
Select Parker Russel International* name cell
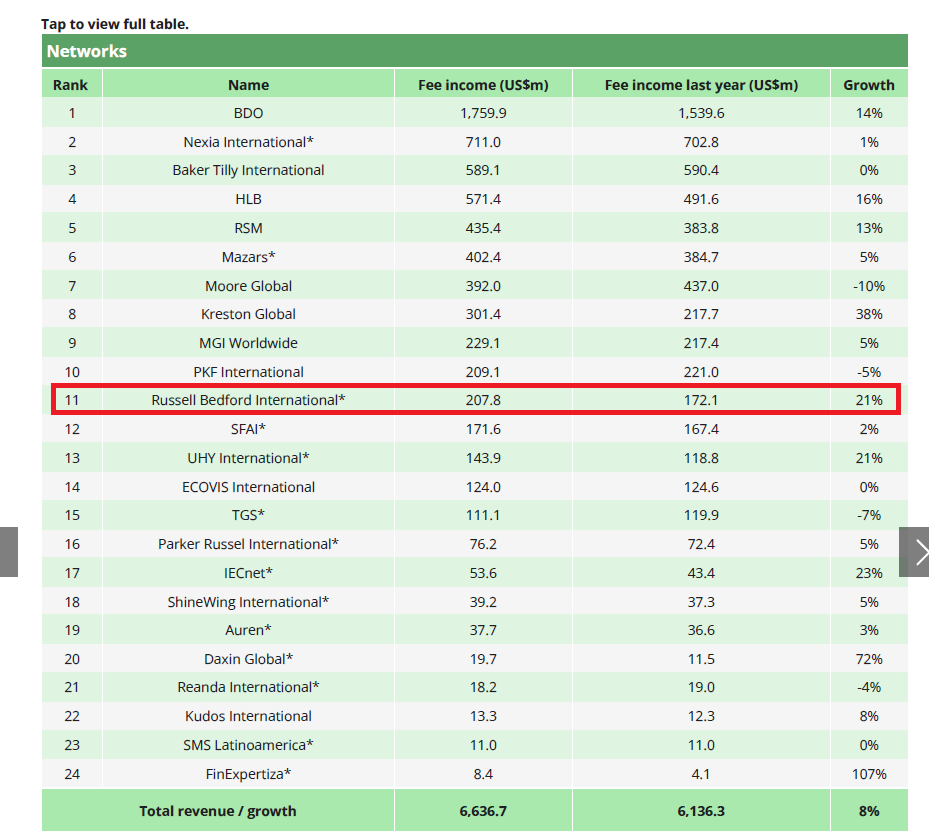pos(248,543)
